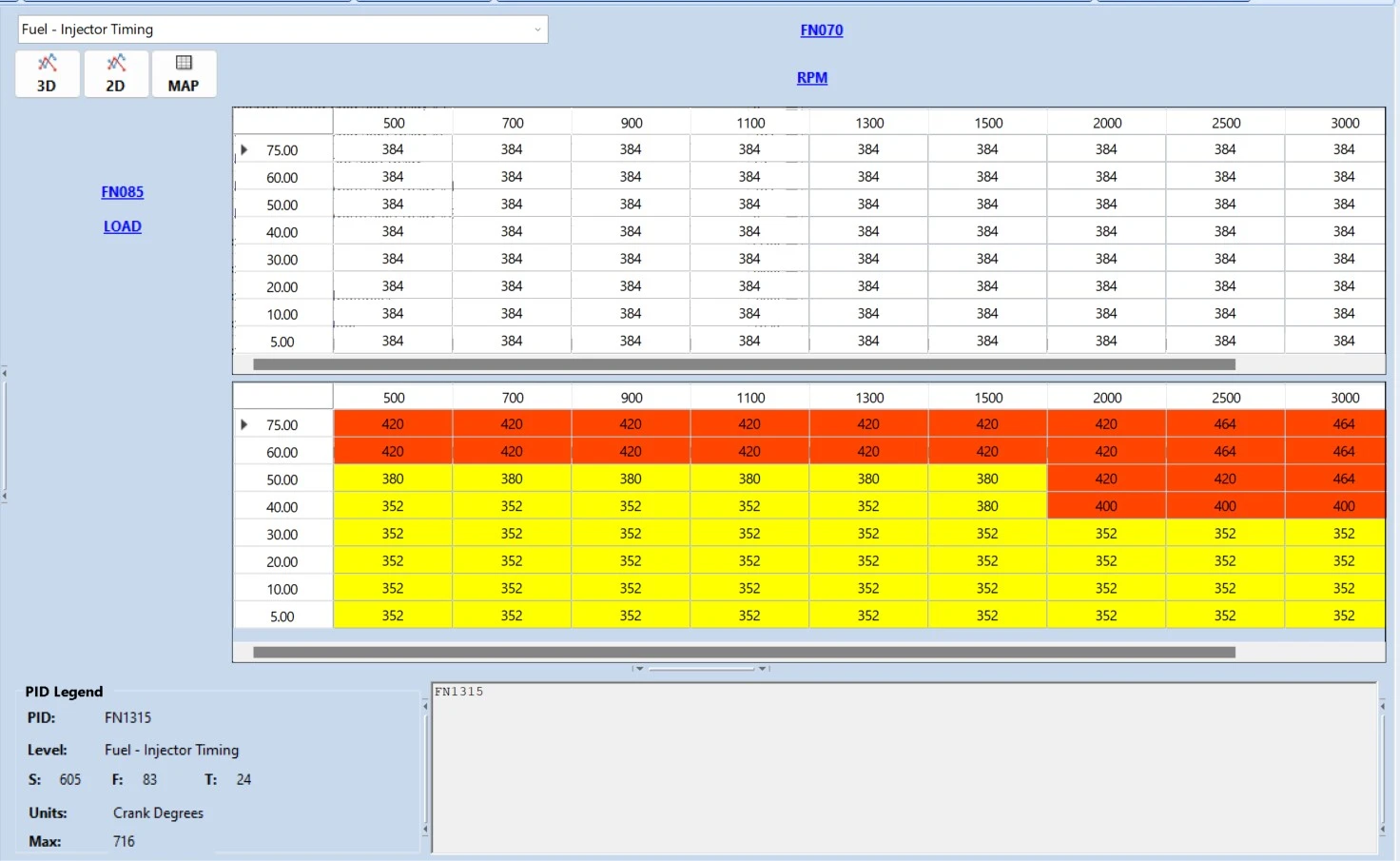Select the red 464 cell at 50.00 load, 3000 RPM
Screen dimensions: 1400x861
(x=1335, y=479)
